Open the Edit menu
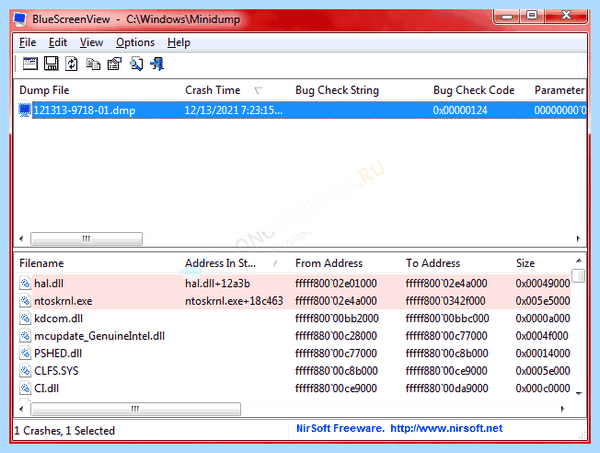Screen dimensions: 600x453 (58, 42)
